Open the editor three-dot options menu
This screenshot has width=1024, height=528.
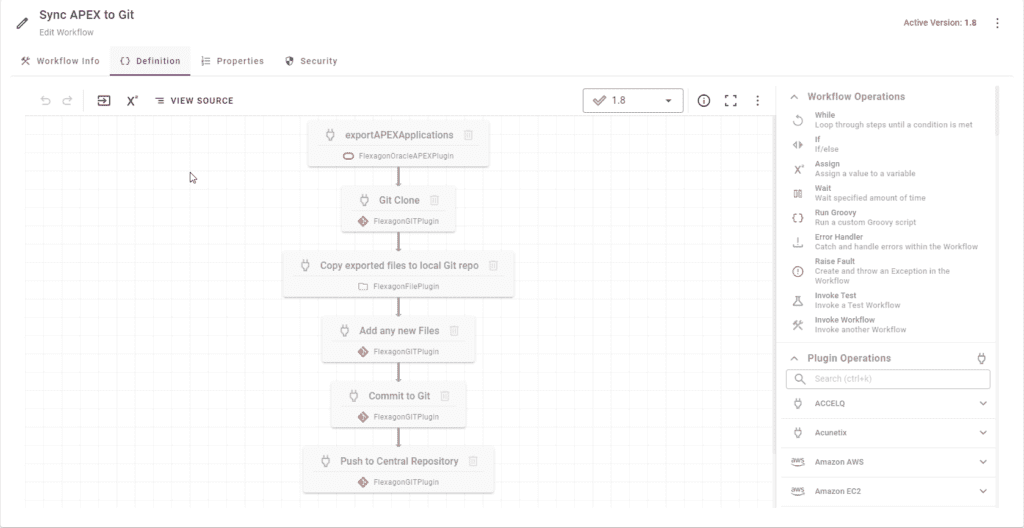tap(758, 101)
